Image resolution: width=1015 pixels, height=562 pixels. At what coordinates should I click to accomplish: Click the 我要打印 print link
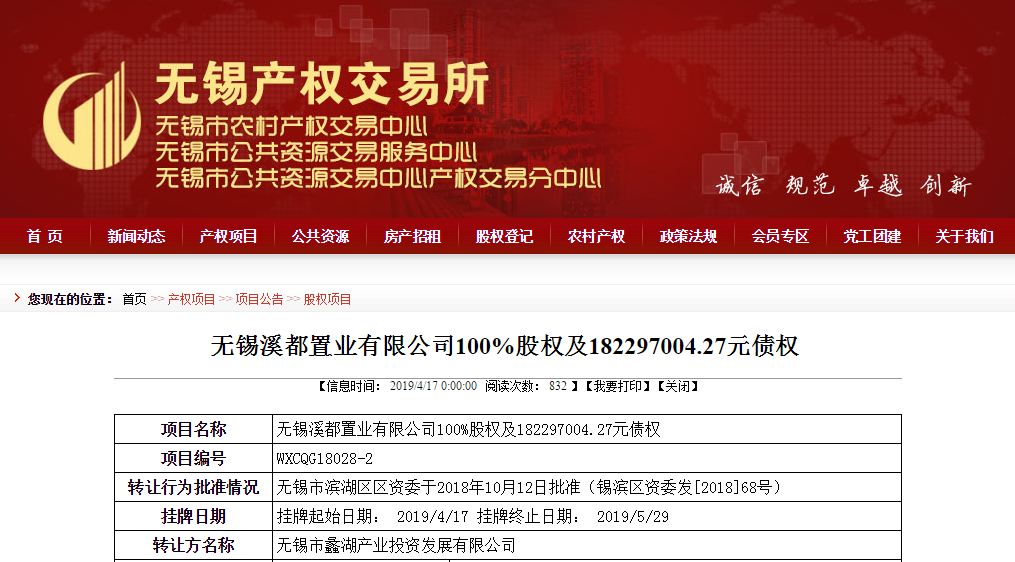[618, 387]
